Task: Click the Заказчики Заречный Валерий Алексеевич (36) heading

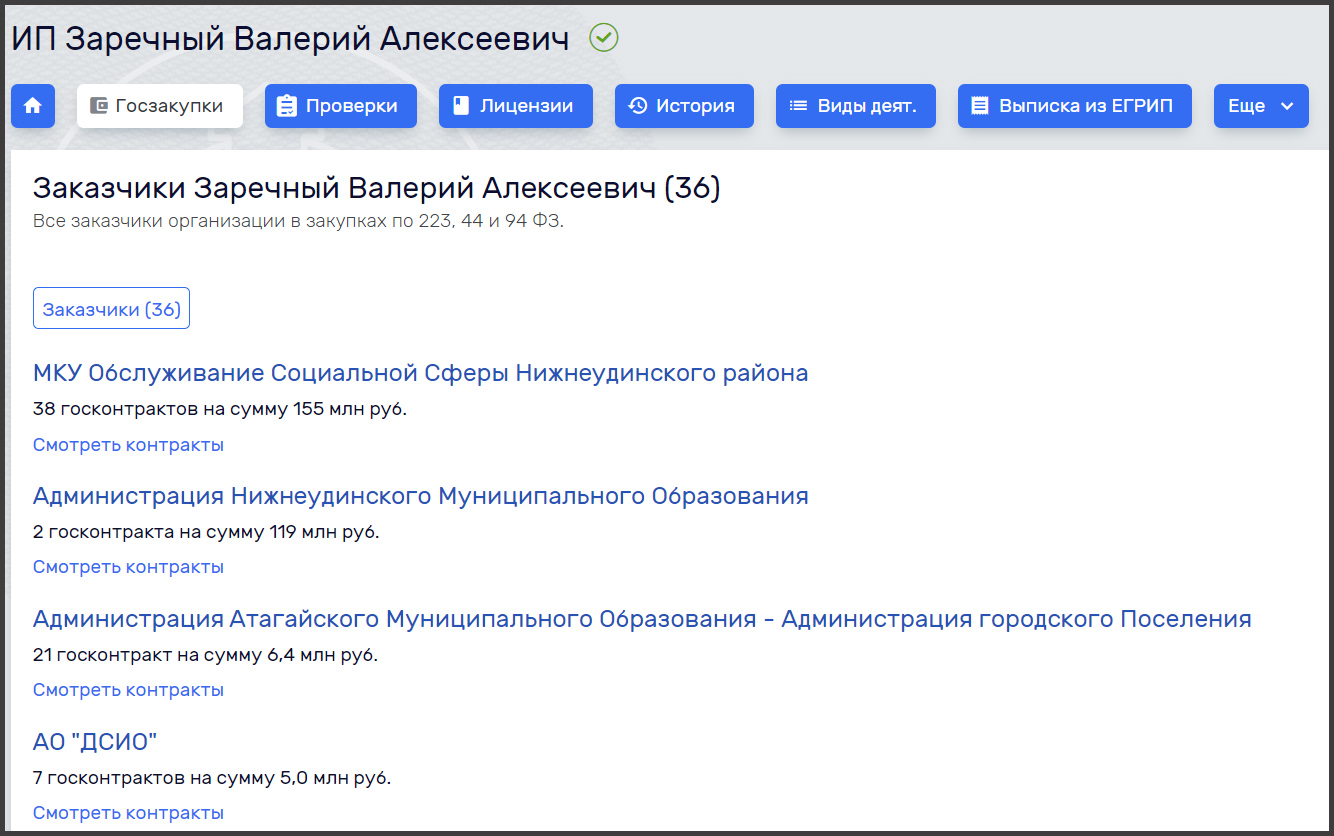Action: click(x=377, y=188)
